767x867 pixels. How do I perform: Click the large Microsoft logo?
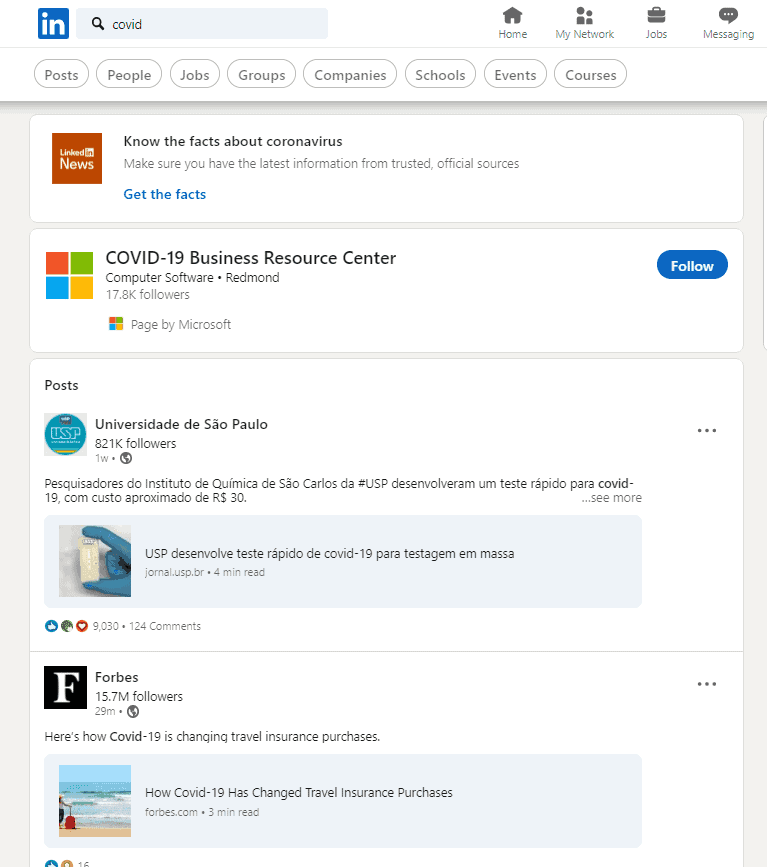pos(69,275)
